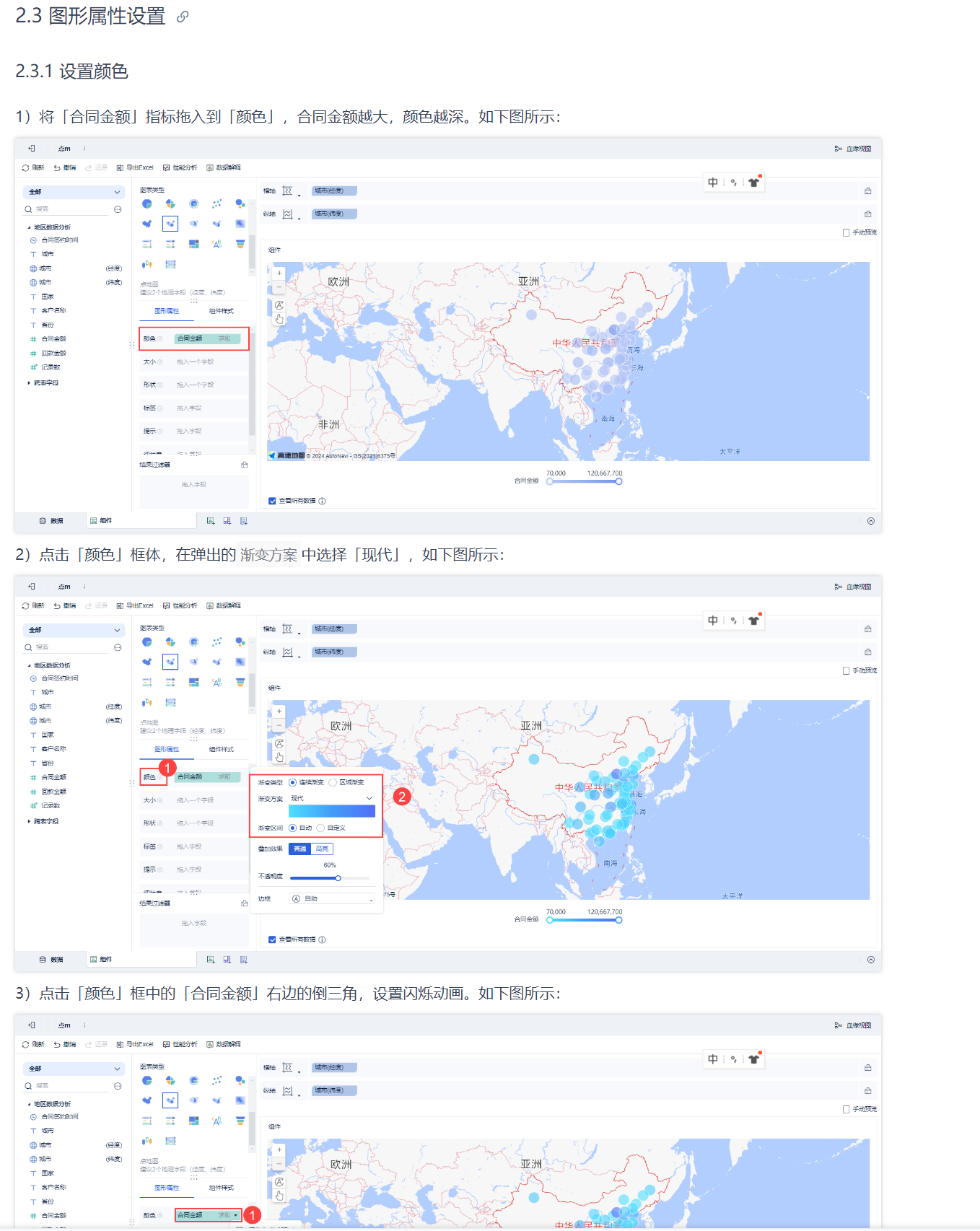Screen dimensions: 980x1231
Task: Choose the scatter chart type in first screenshot
Action: pos(216,204)
